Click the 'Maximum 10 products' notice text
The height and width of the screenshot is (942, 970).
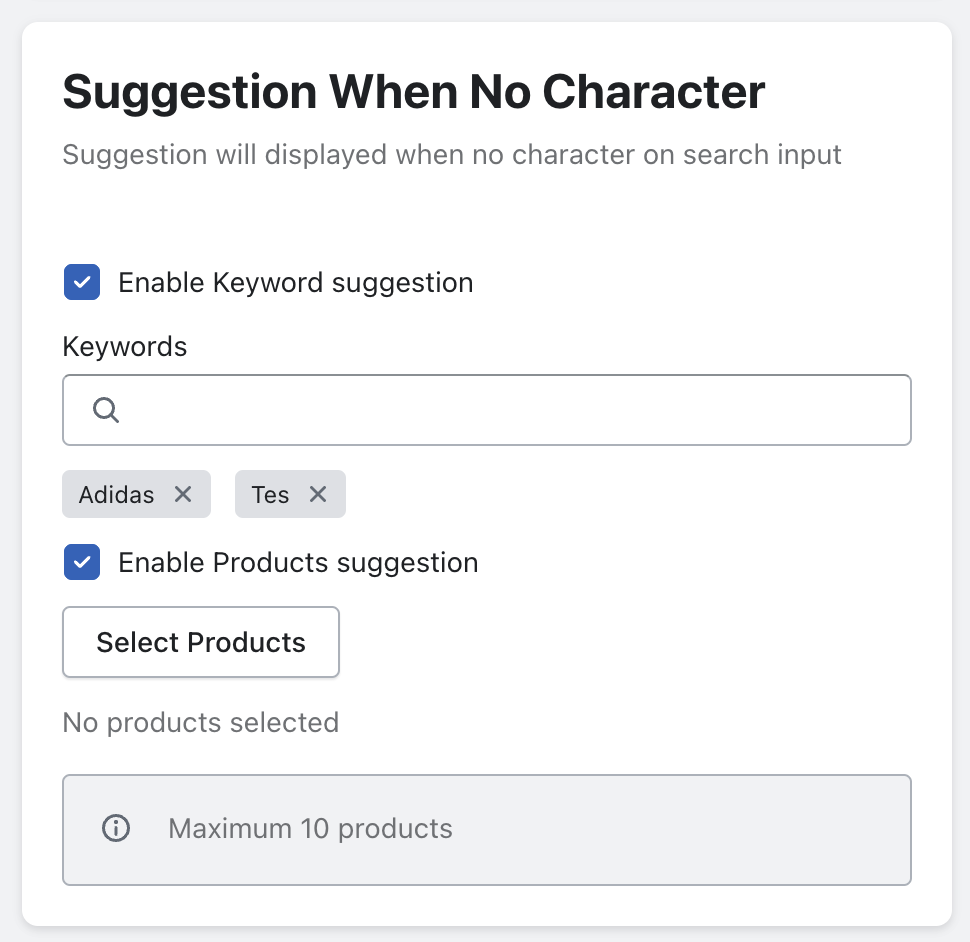click(310, 829)
